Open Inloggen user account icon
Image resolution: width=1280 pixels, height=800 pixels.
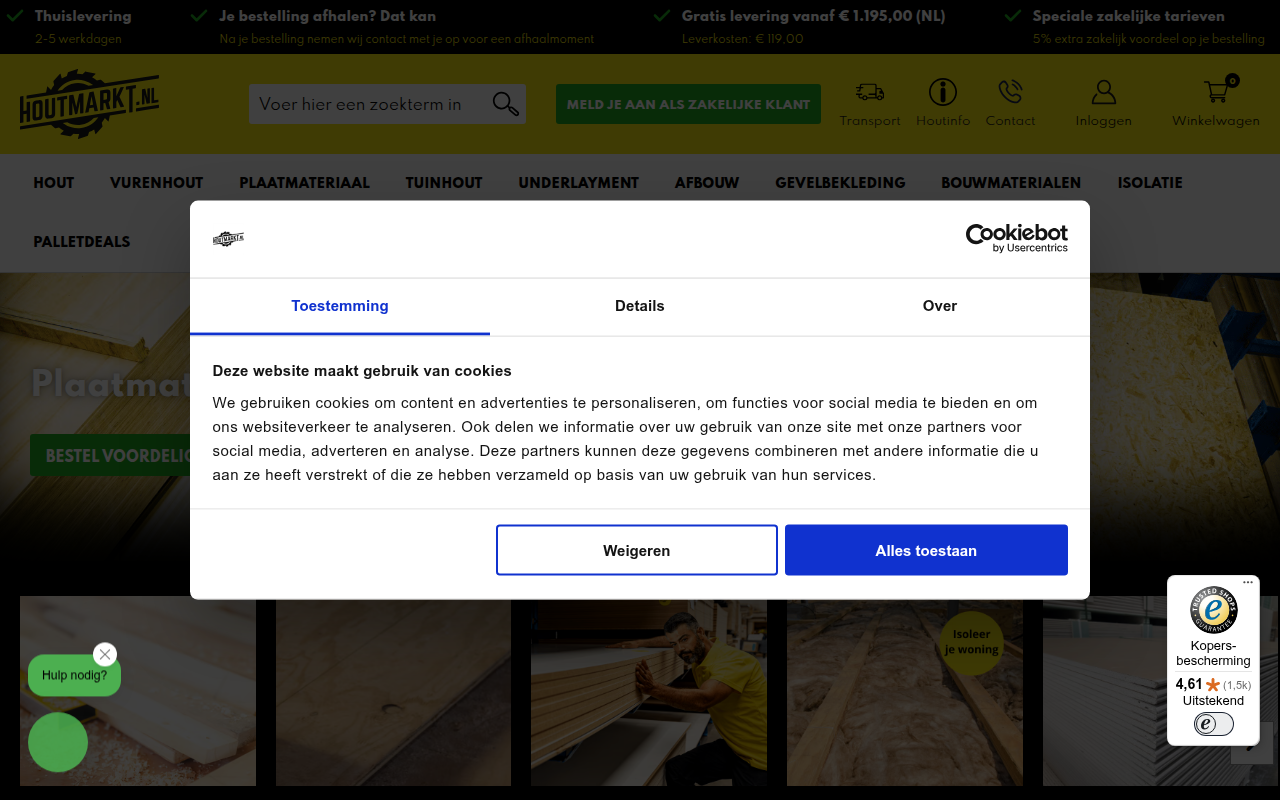1103,92
